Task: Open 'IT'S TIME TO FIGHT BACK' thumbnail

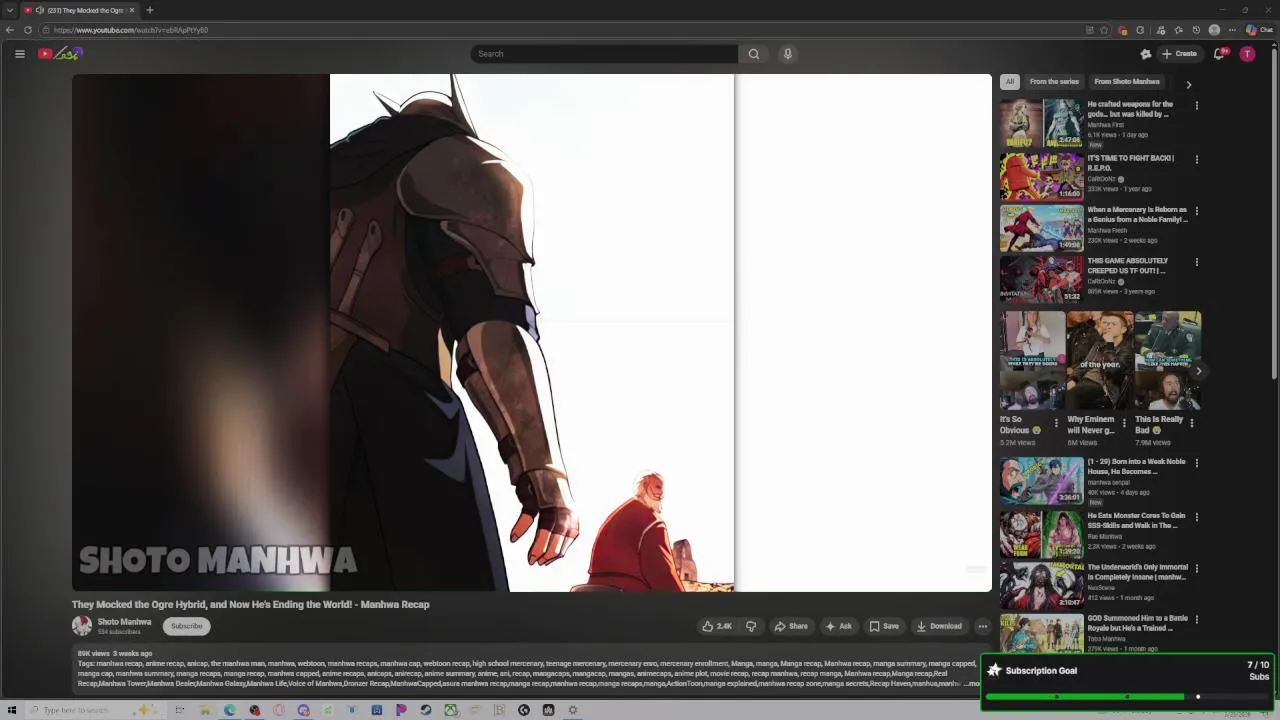Action: pos(1041,176)
